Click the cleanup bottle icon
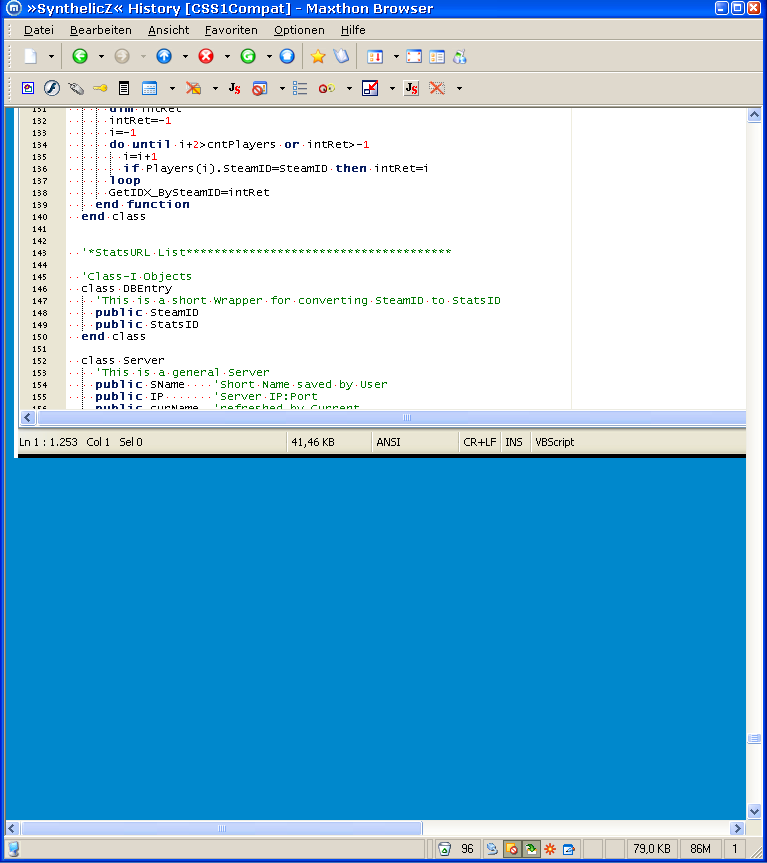The width and height of the screenshot is (767, 863). tap(460, 56)
